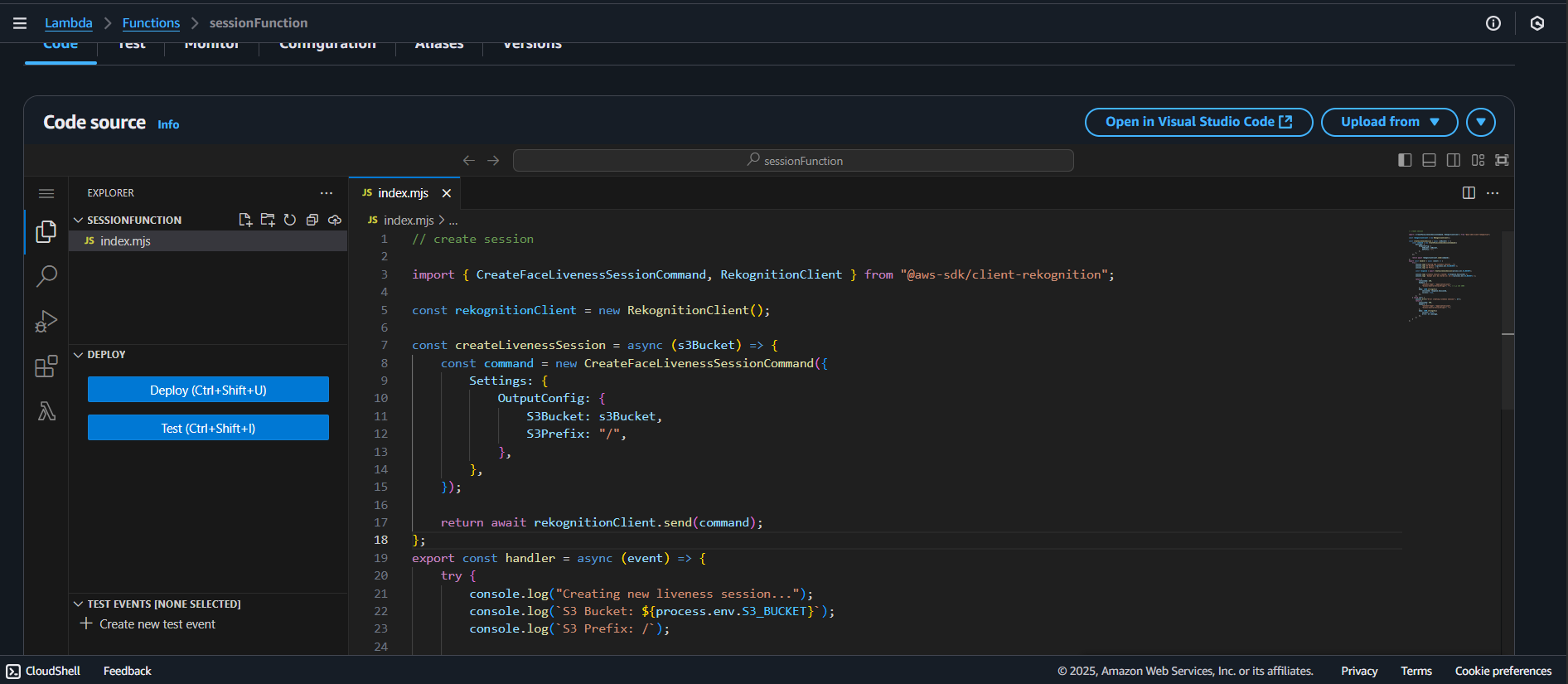The width and height of the screenshot is (1568, 684).
Task: Toggle full screen editor icon
Action: coord(1502,160)
